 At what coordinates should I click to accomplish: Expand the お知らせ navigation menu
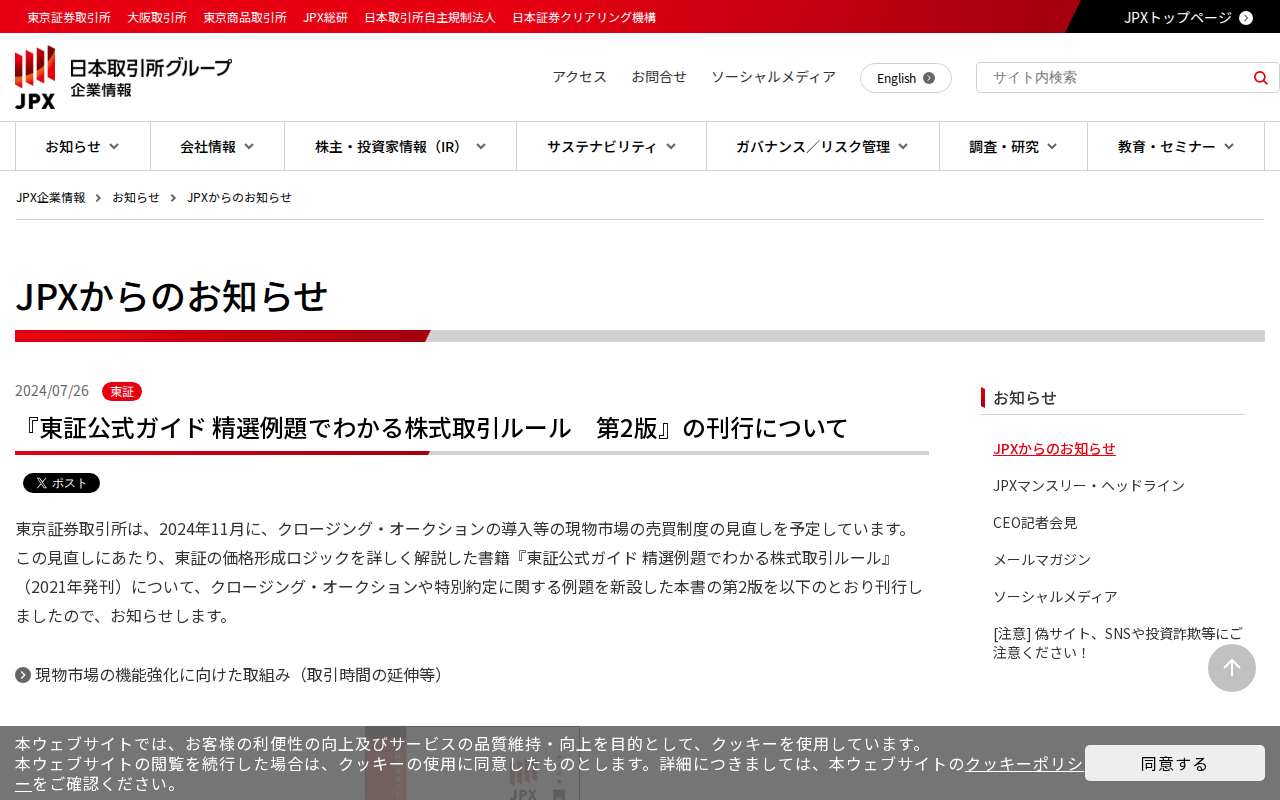pos(82,147)
